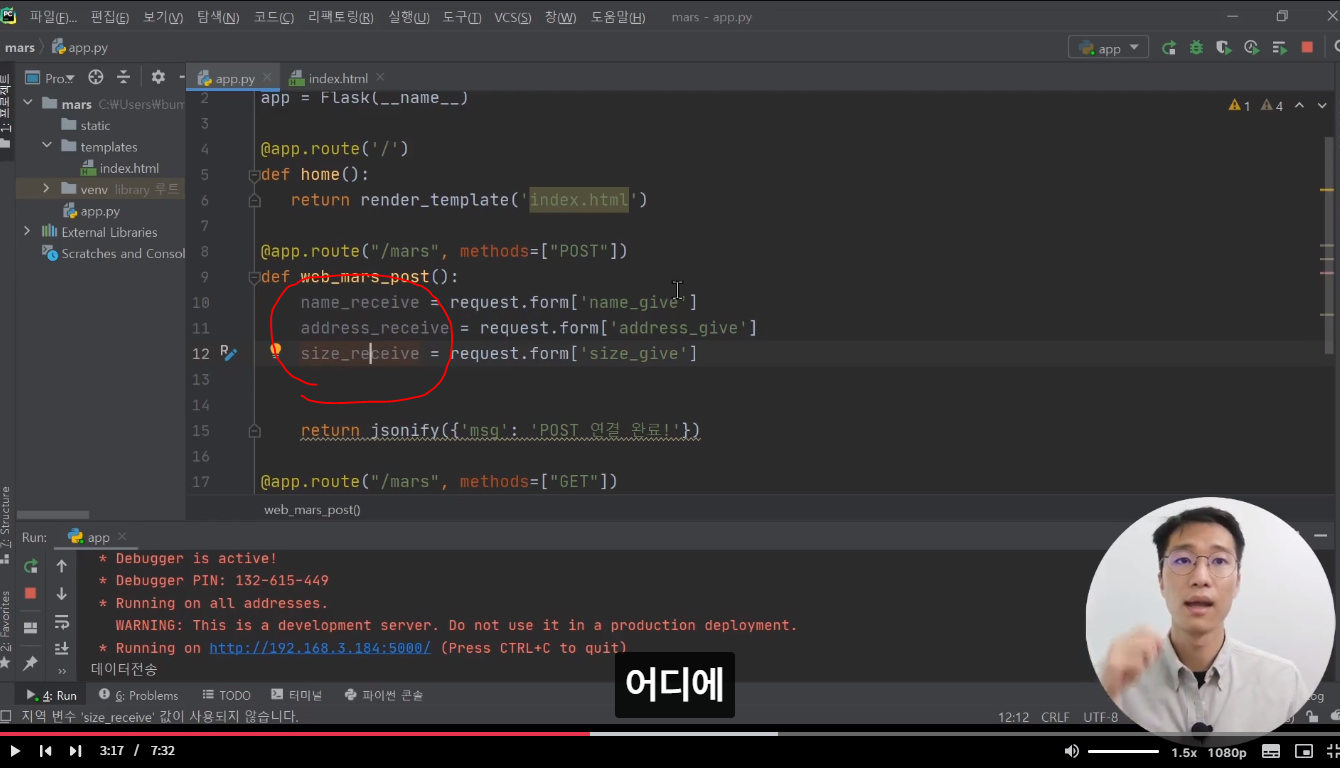Open the 편집 menu
1340x768 pixels.
point(110,17)
